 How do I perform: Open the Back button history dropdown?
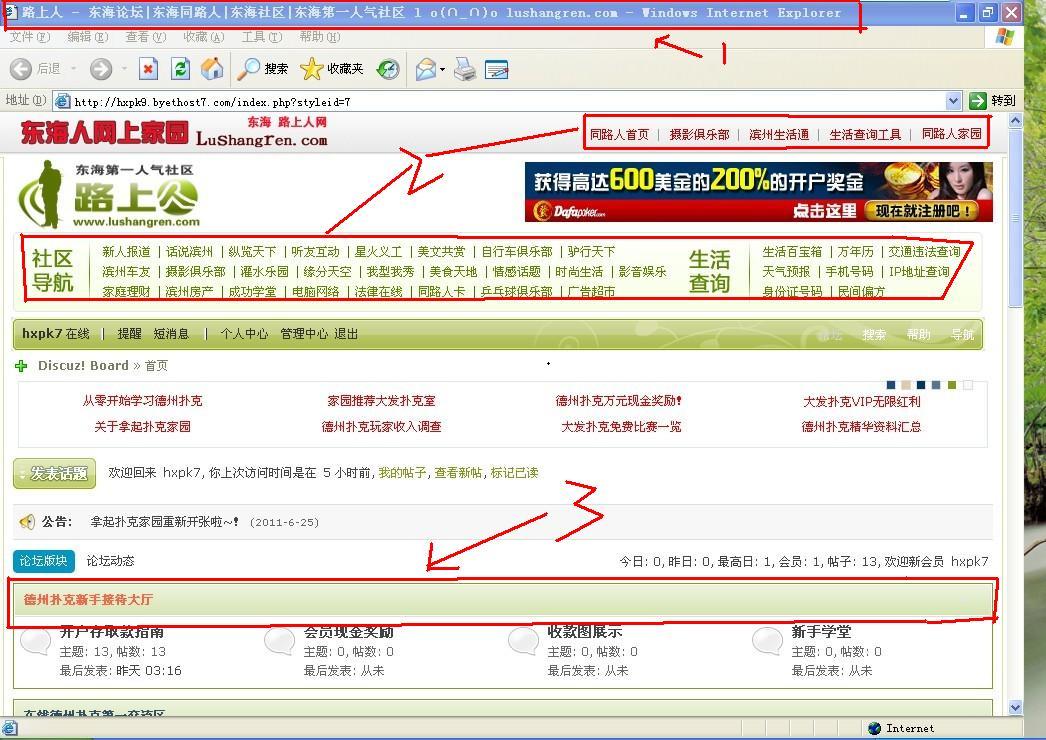73,69
